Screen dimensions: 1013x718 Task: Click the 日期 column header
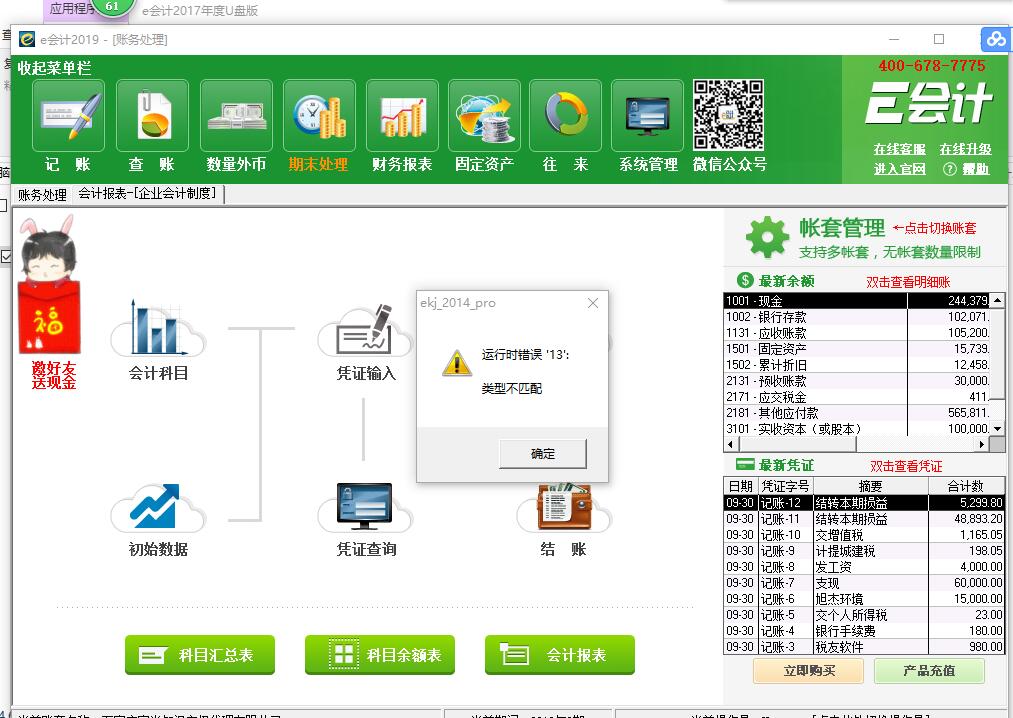[740, 486]
